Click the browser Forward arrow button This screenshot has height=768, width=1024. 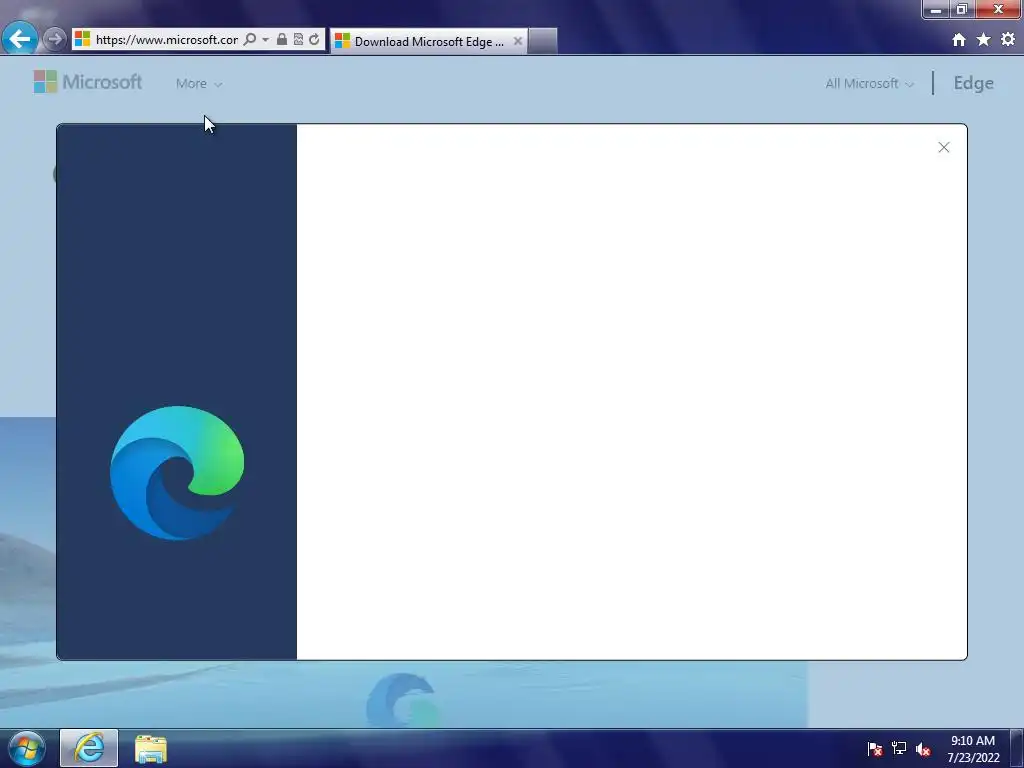pos(55,39)
